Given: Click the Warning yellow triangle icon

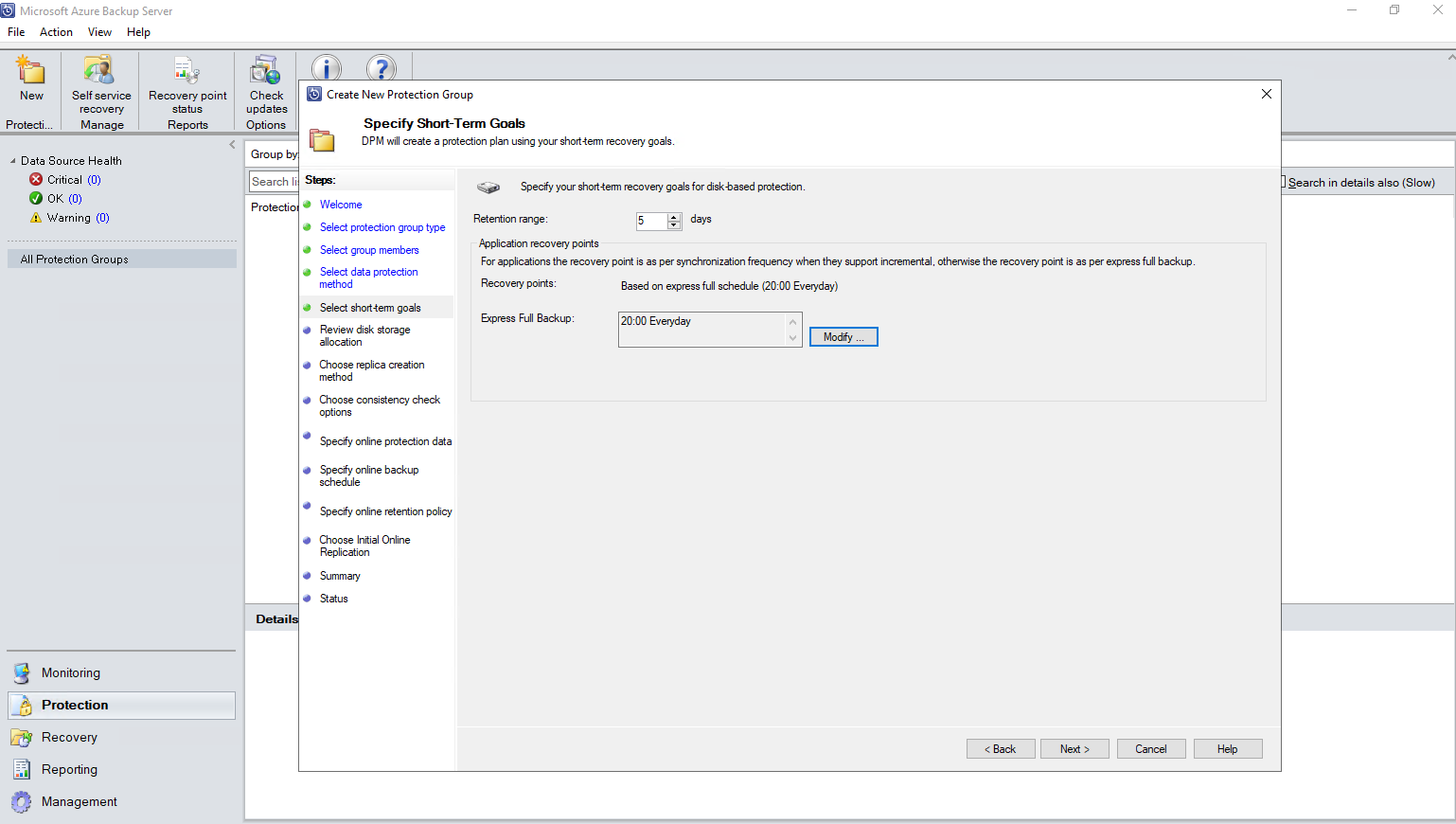Looking at the screenshot, I should point(36,217).
